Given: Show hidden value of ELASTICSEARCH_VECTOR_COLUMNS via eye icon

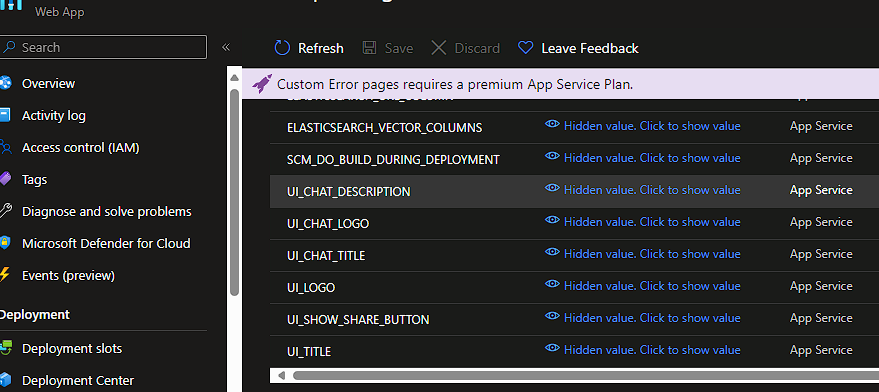Looking at the screenshot, I should tap(552, 125).
